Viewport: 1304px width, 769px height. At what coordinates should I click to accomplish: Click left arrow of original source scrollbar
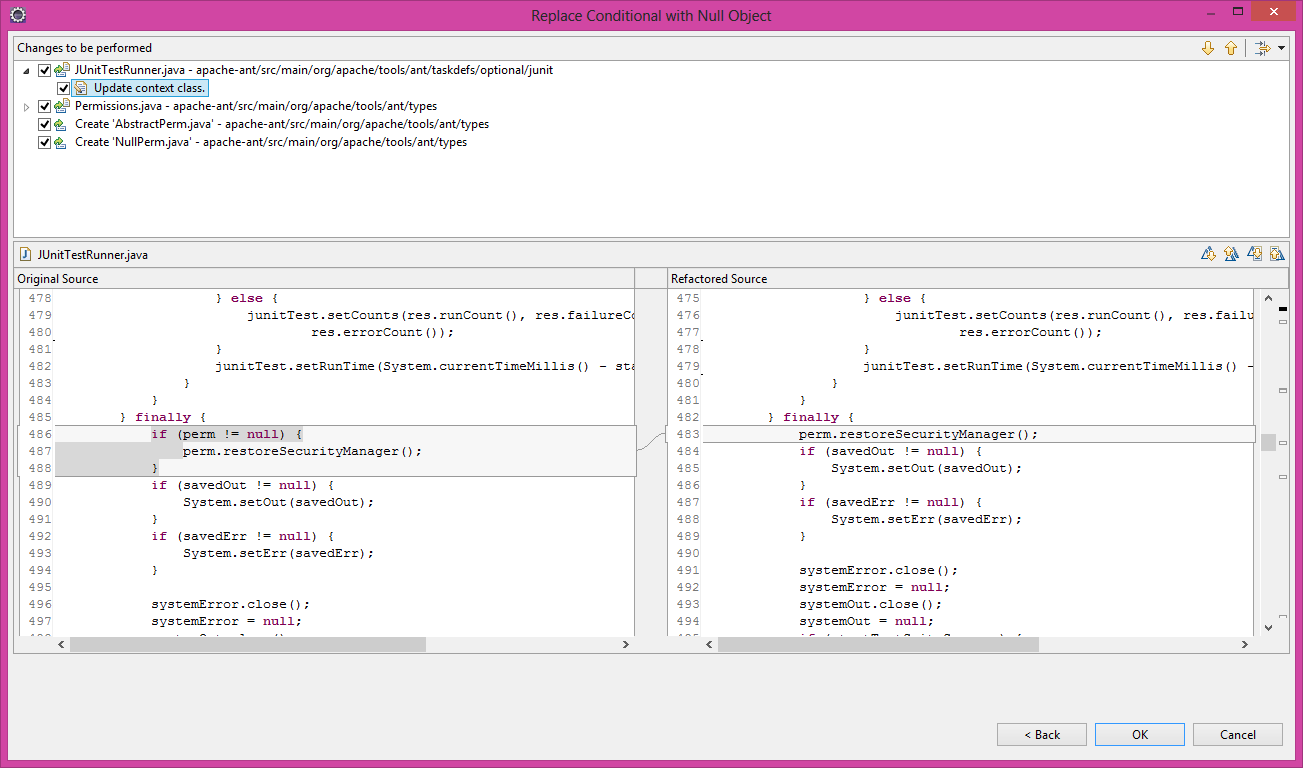(x=61, y=645)
